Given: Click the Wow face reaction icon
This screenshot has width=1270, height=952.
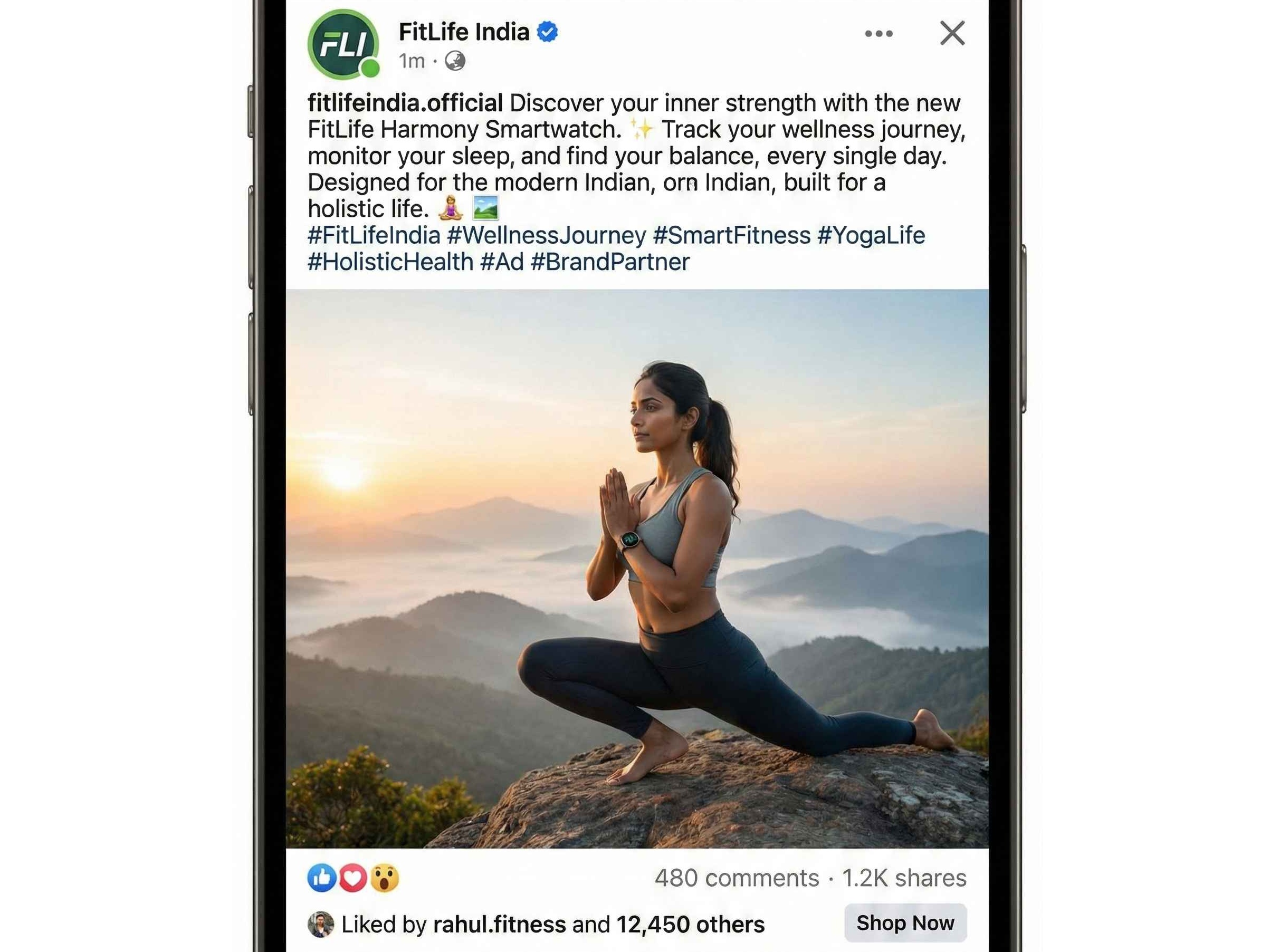Looking at the screenshot, I should (x=384, y=878).
